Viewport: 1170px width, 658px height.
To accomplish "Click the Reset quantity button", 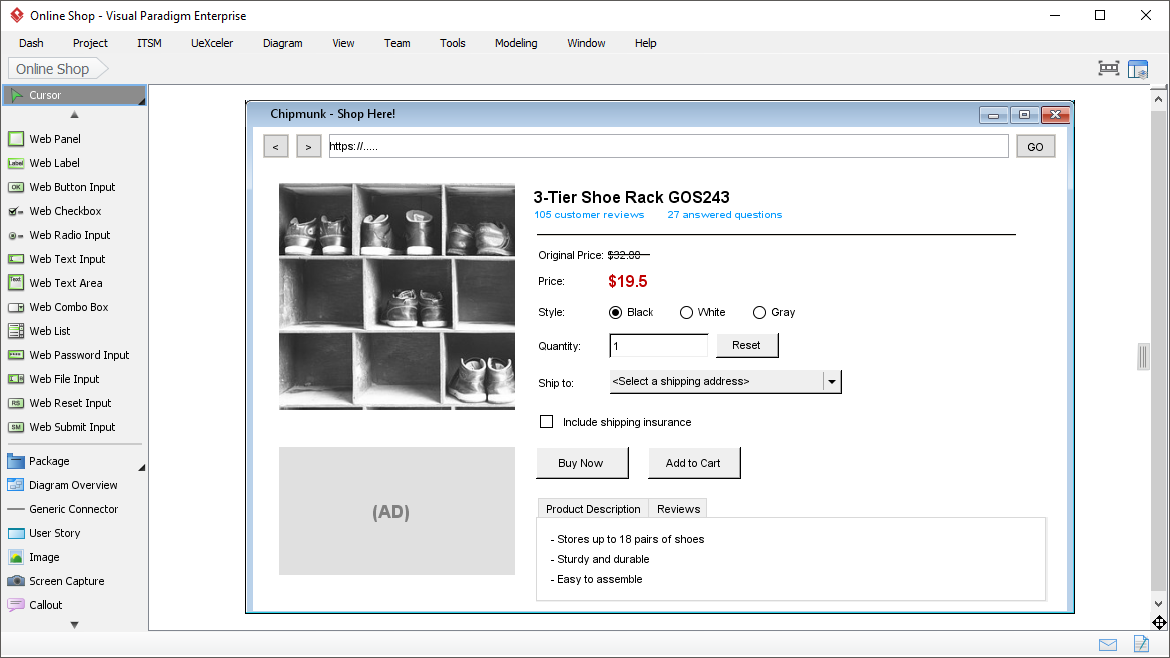I will click(747, 345).
